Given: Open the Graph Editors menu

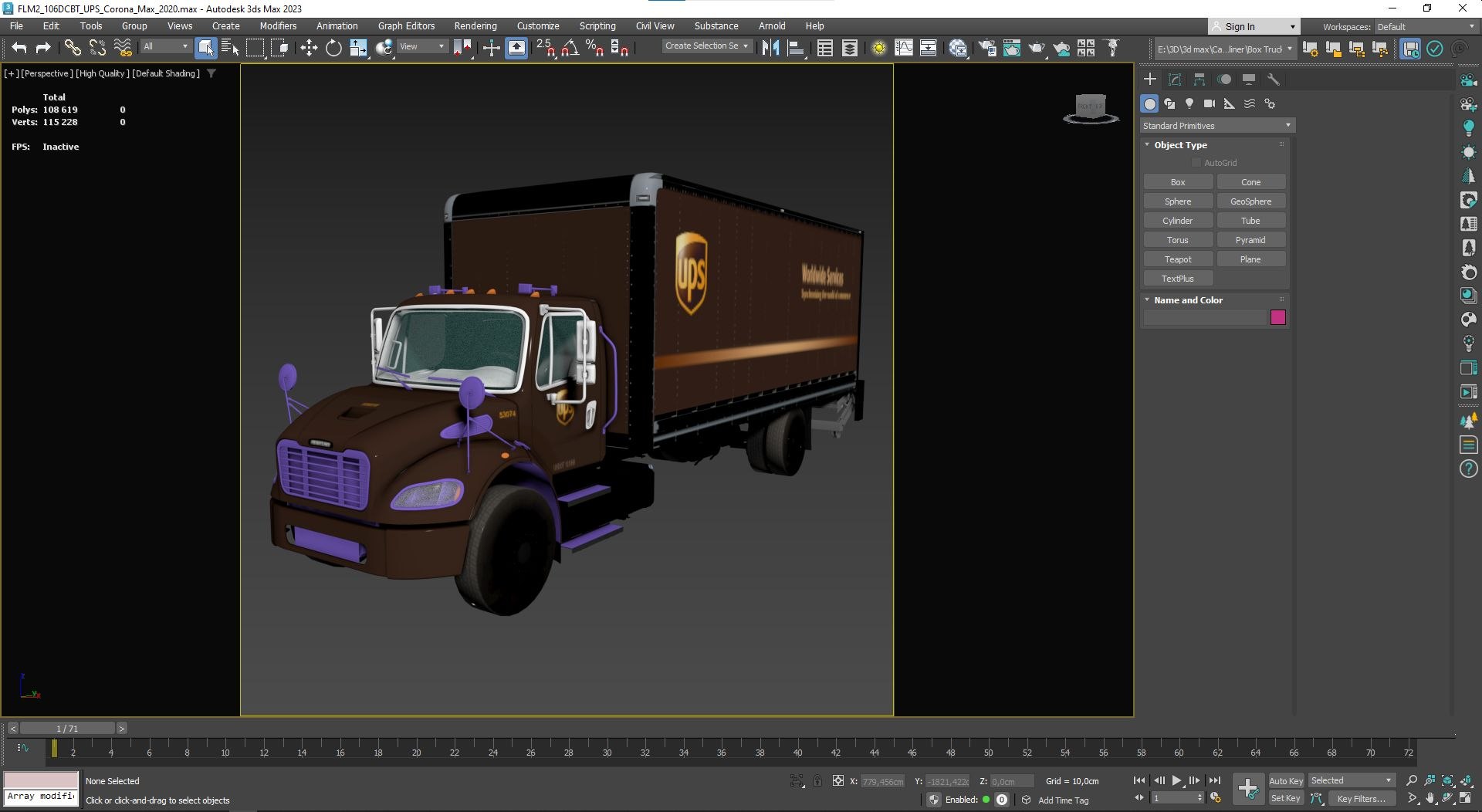Looking at the screenshot, I should point(406,25).
